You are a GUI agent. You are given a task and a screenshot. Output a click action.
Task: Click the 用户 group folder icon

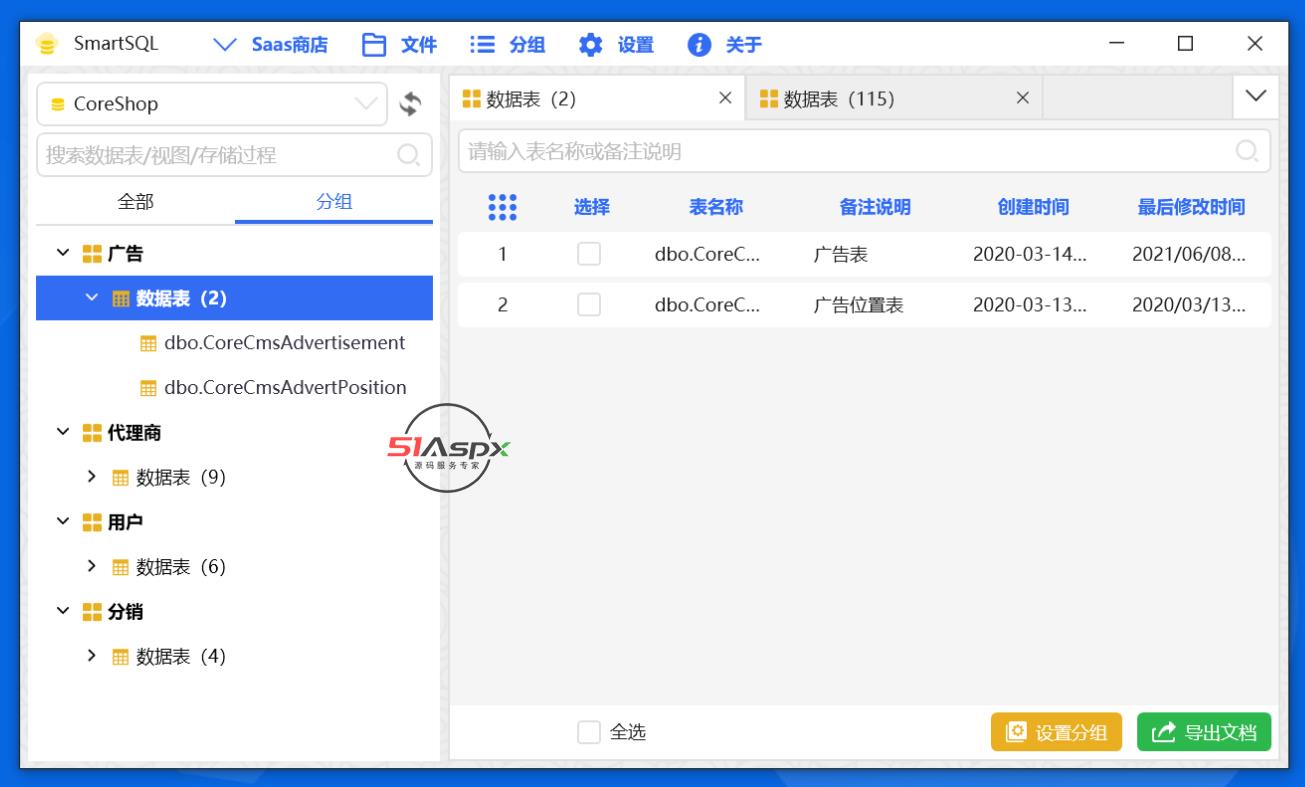pyautogui.click(x=92, y=522)
